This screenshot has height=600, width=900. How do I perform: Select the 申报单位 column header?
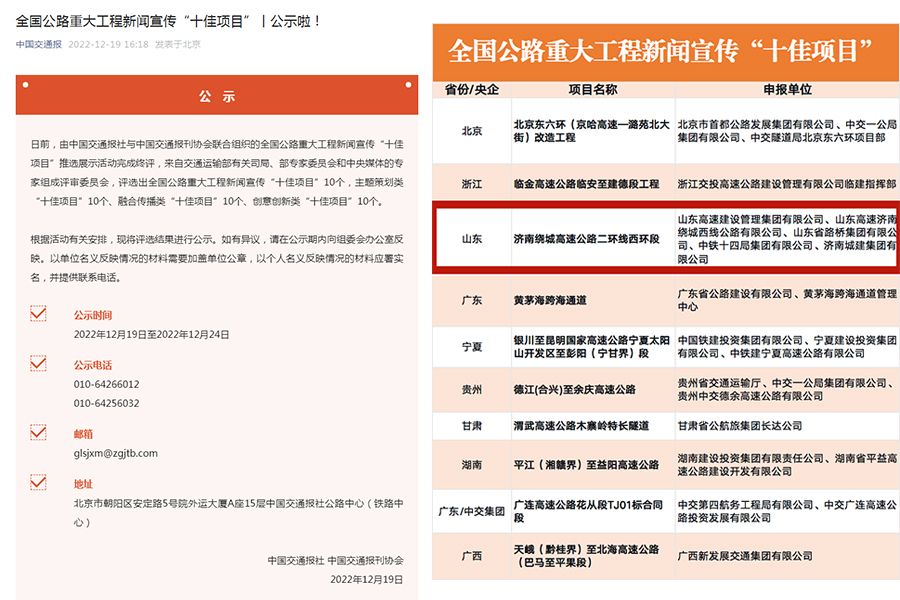pyautogui.click(x=787, y=89)
